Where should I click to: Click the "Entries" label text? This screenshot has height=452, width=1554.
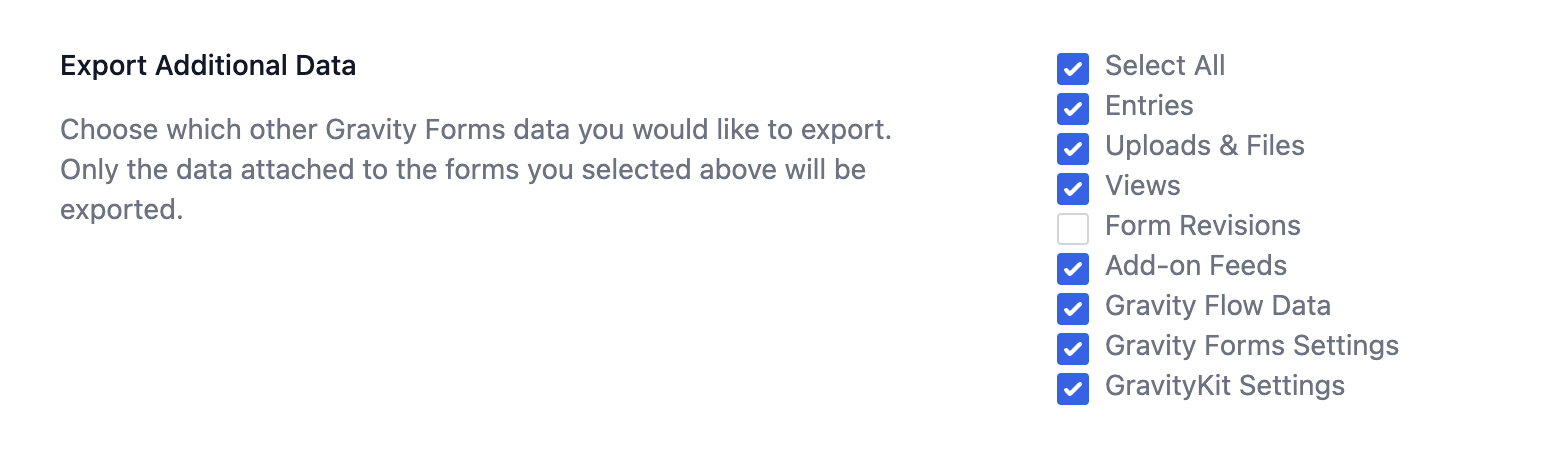click(1148, 106)
